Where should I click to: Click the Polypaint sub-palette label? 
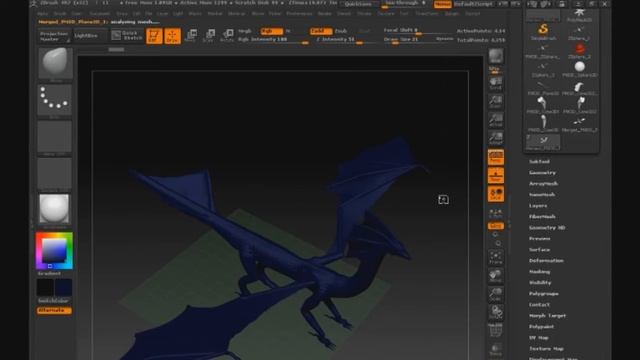[541, 327]
